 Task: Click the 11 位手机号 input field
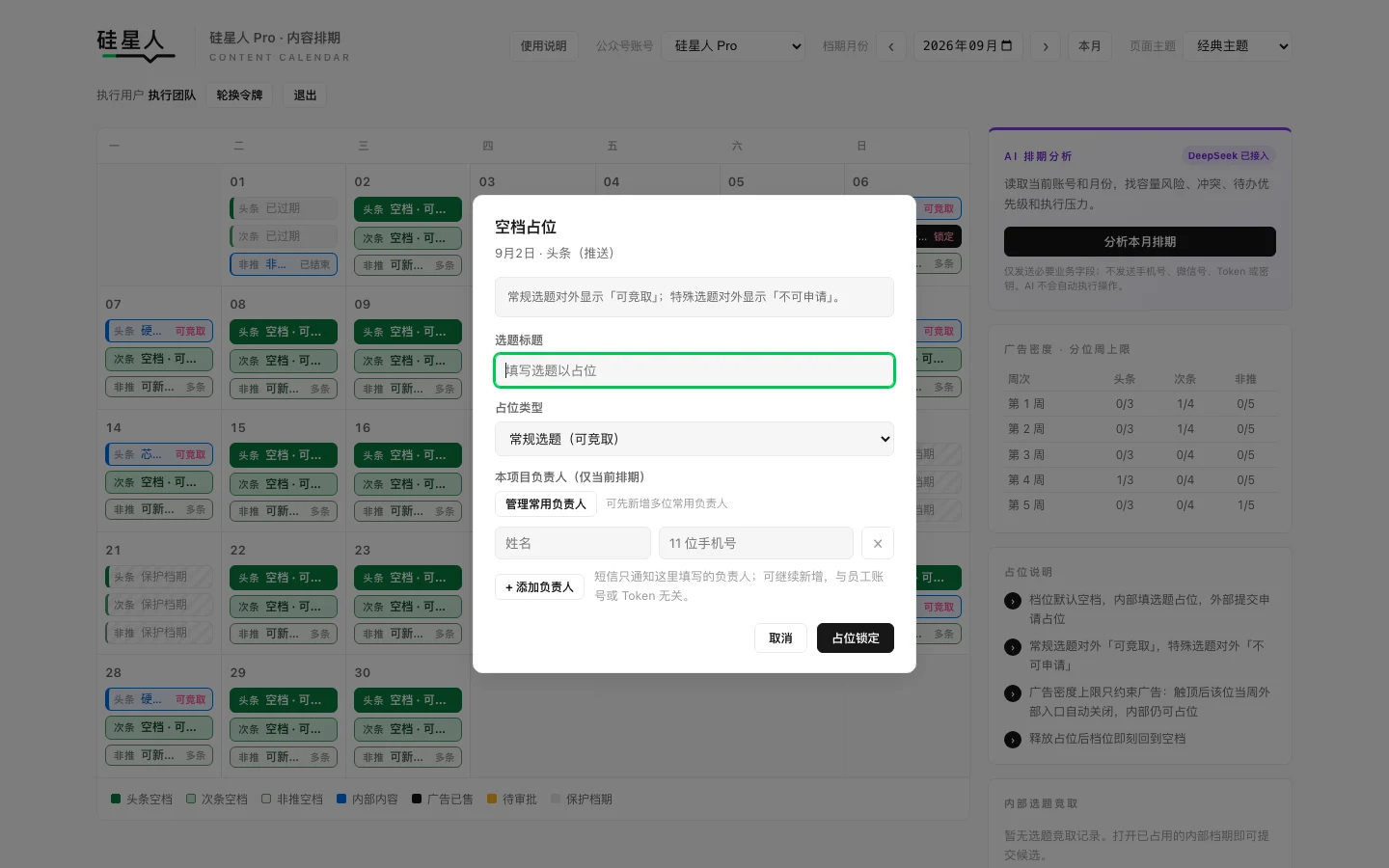(x=756, y=543)
